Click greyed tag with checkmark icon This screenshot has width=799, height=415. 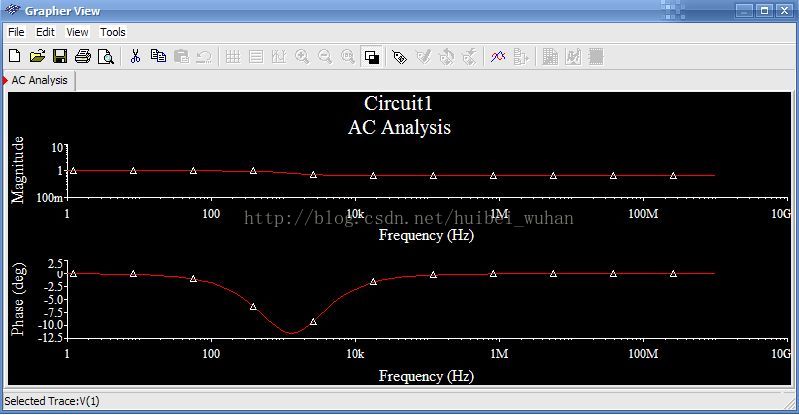423,57
